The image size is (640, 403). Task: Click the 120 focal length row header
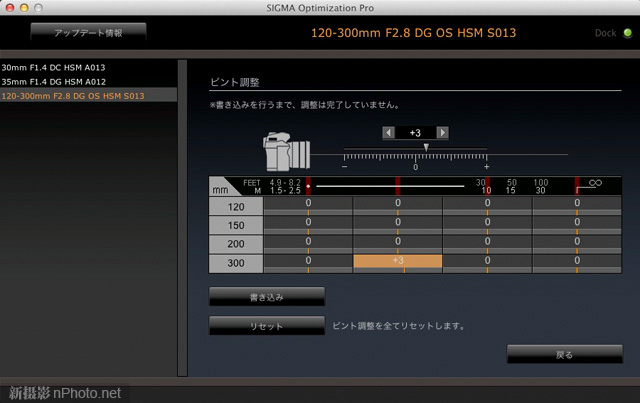click(236, 206)
